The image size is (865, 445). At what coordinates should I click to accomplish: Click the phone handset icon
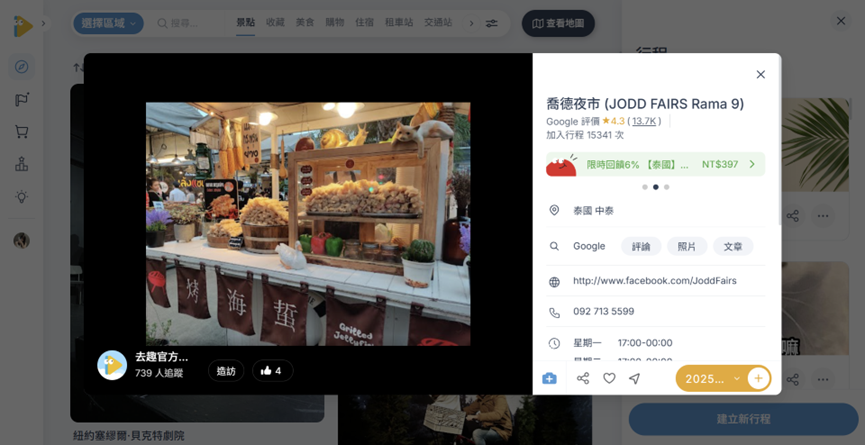[x=554, y=313]
